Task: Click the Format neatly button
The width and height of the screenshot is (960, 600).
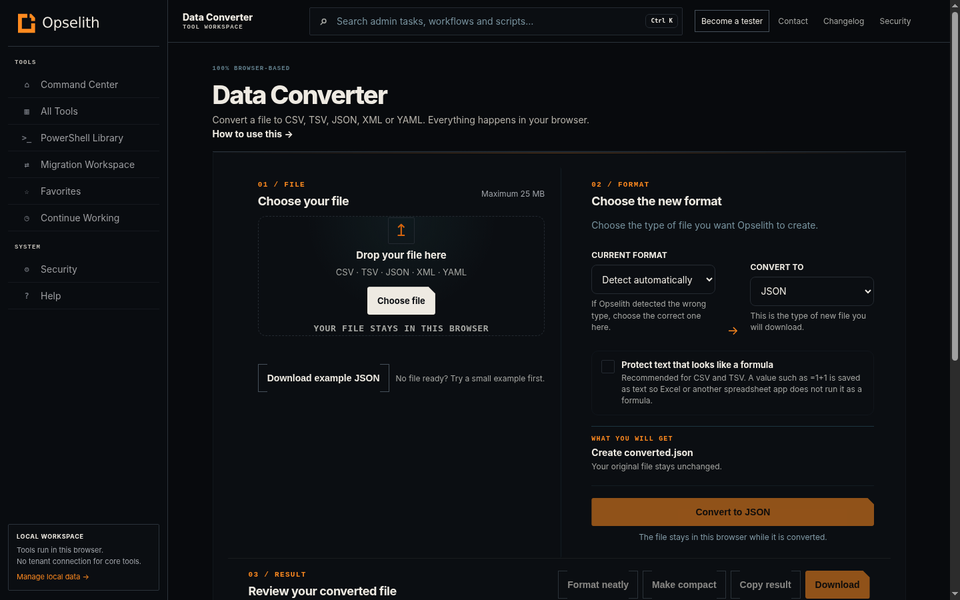Action: [x=598, y=585]
